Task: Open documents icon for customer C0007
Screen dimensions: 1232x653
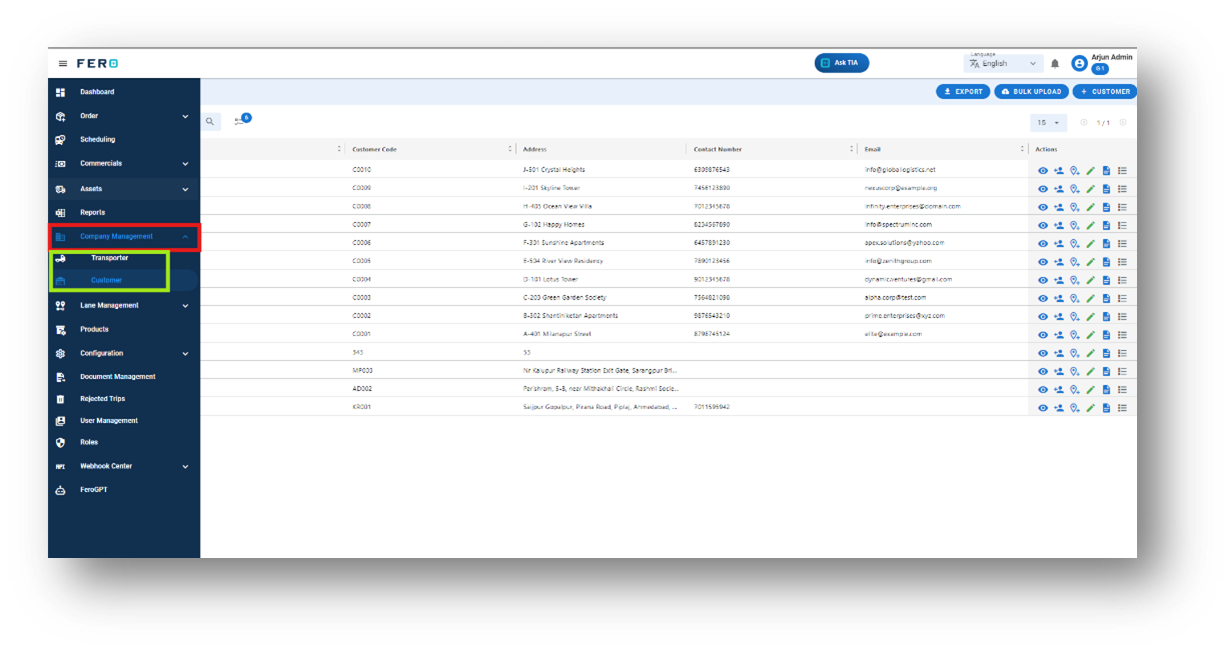Action: coord(1106,225)
